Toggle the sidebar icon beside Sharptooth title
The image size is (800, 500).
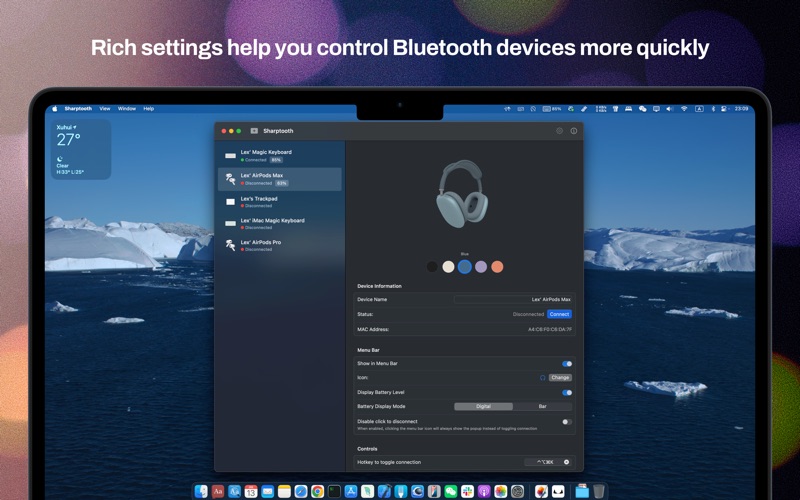[254, 131]
